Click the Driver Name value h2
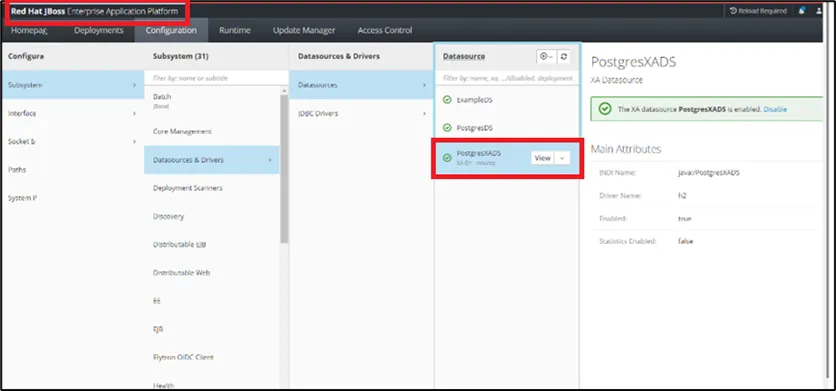The width and height of the screenshot is (836, 391). 682,196
